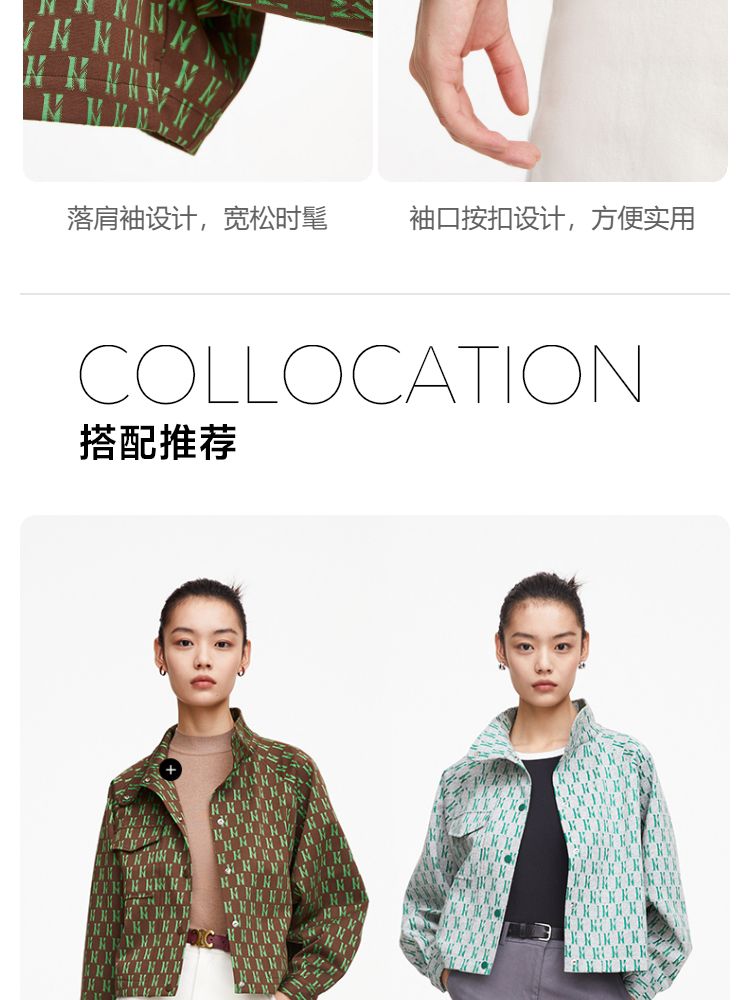This screenshot has width=750, height=1000.
Task: Click the black plus hotspot on brown jacket
Action: (170, 770)
